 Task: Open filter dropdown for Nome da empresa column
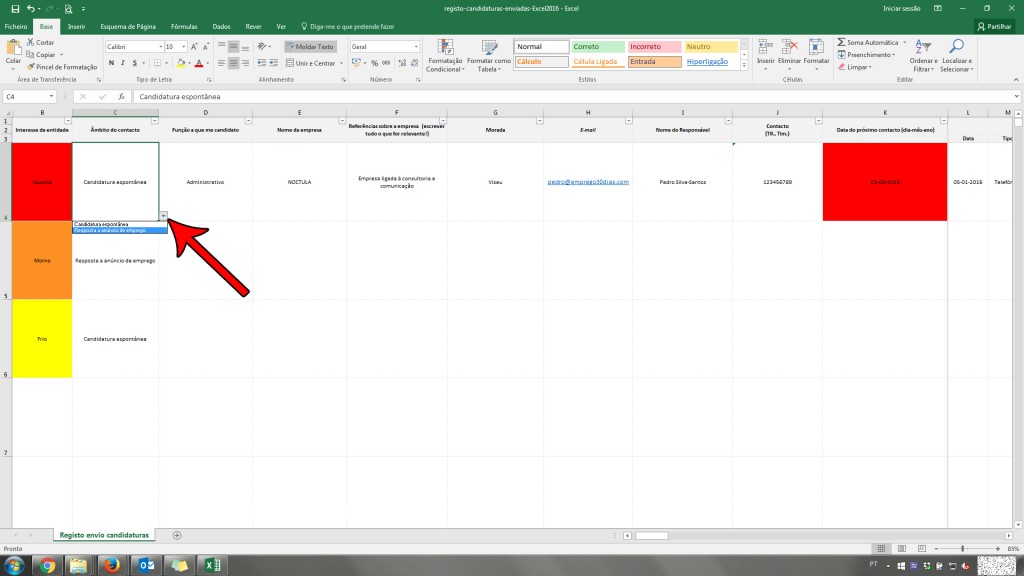point(342,121)
